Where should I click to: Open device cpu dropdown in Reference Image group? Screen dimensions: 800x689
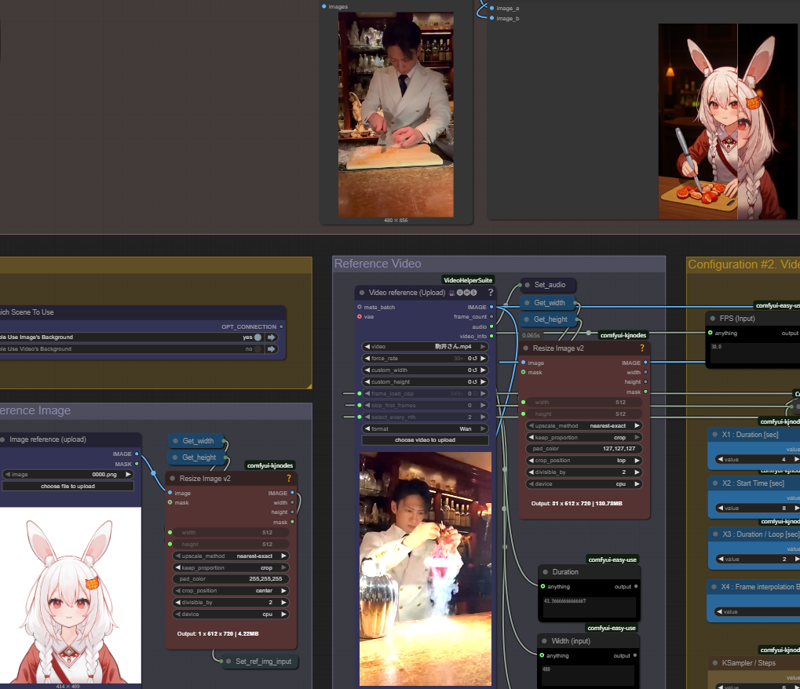(231, 614)
